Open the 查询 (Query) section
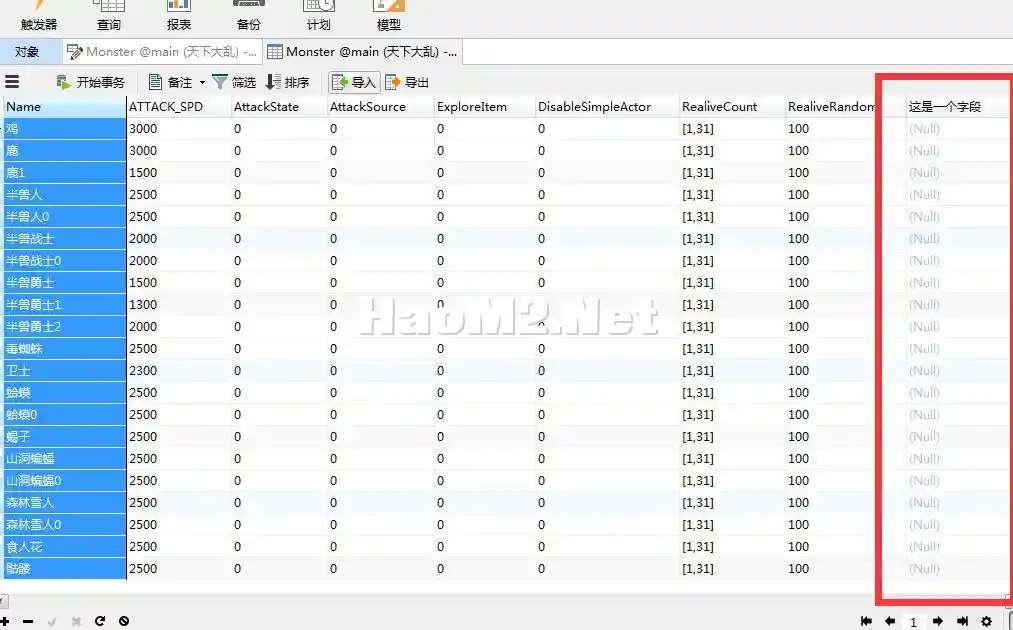The height and width of the screenshot is (630, 1013). [x=109, y=16]
